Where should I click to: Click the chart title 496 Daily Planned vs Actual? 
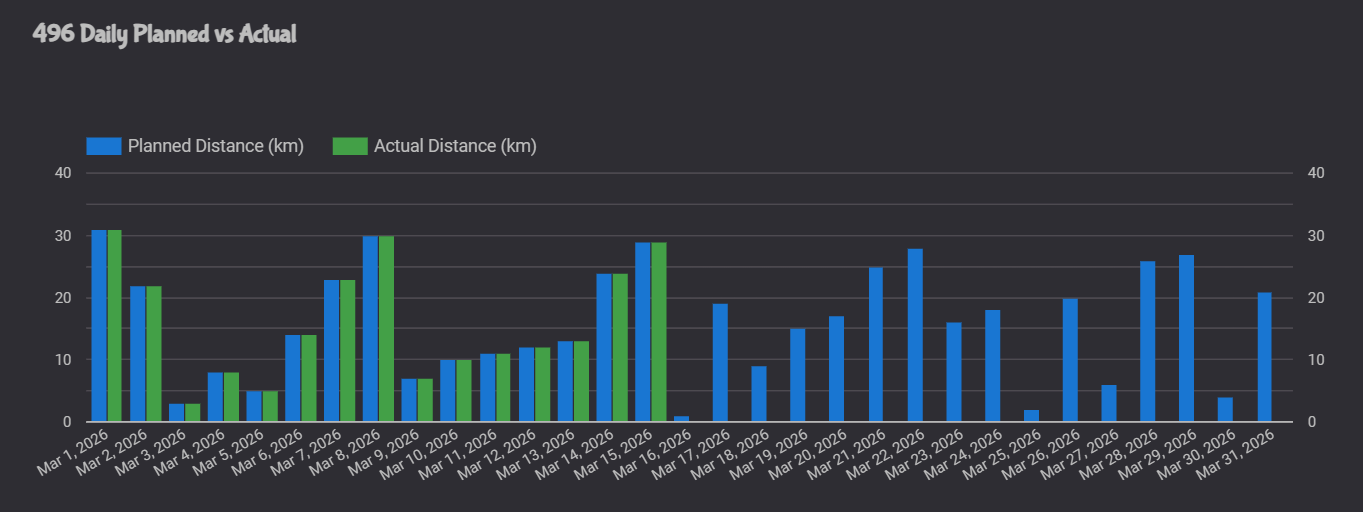165,34
